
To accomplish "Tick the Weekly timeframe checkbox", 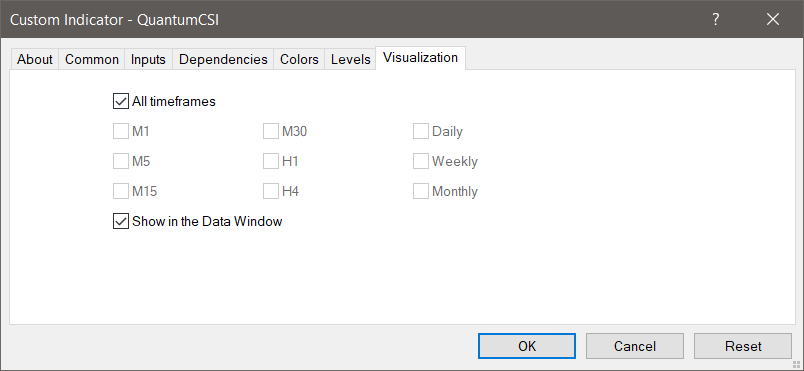I will click(x=421, y=161).
